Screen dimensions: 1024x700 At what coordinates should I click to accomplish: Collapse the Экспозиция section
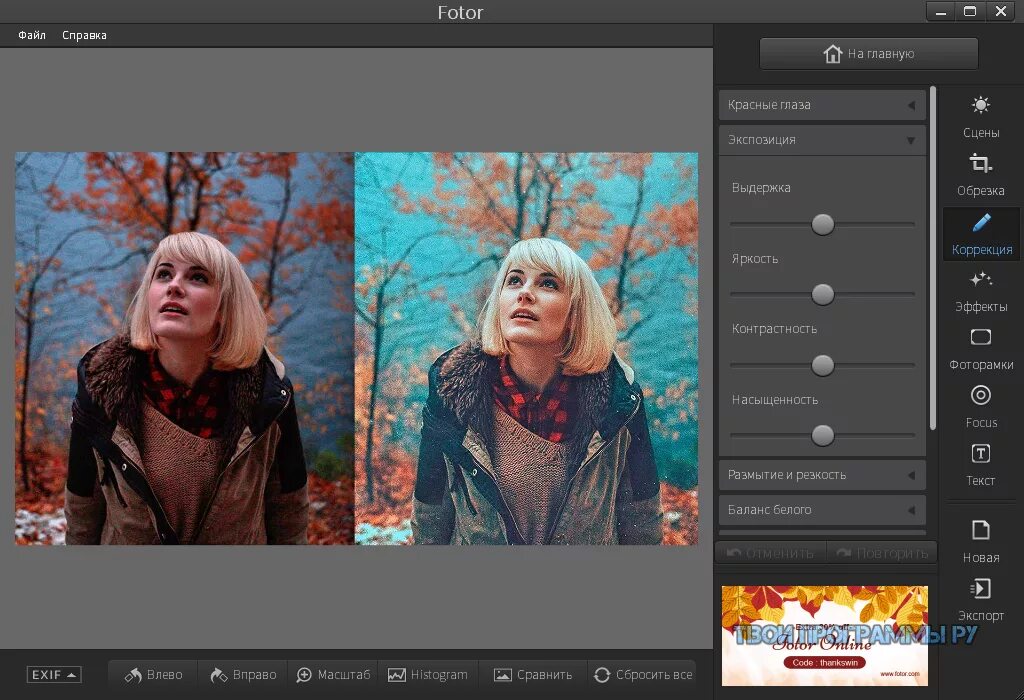822,140
